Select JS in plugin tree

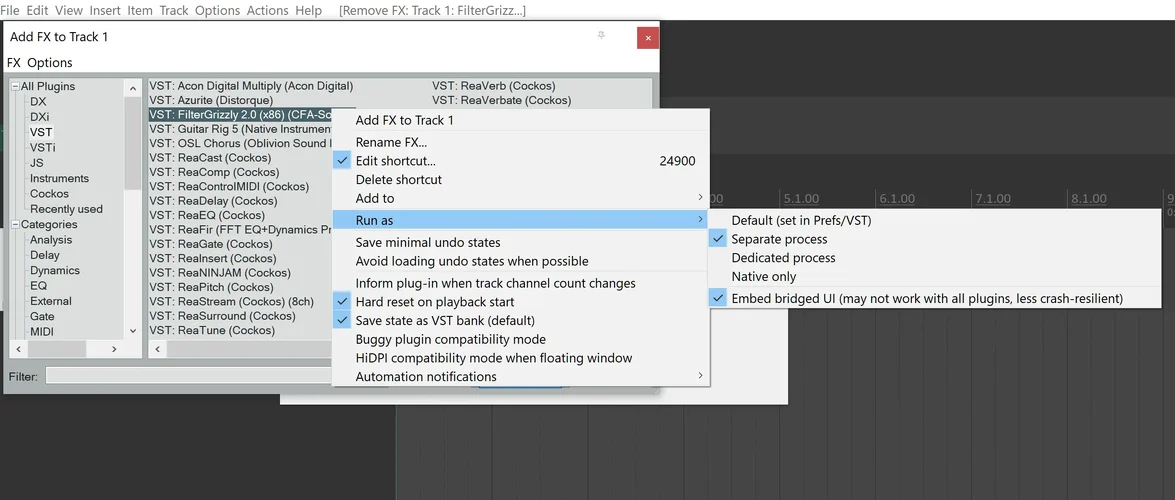point(37,163)
